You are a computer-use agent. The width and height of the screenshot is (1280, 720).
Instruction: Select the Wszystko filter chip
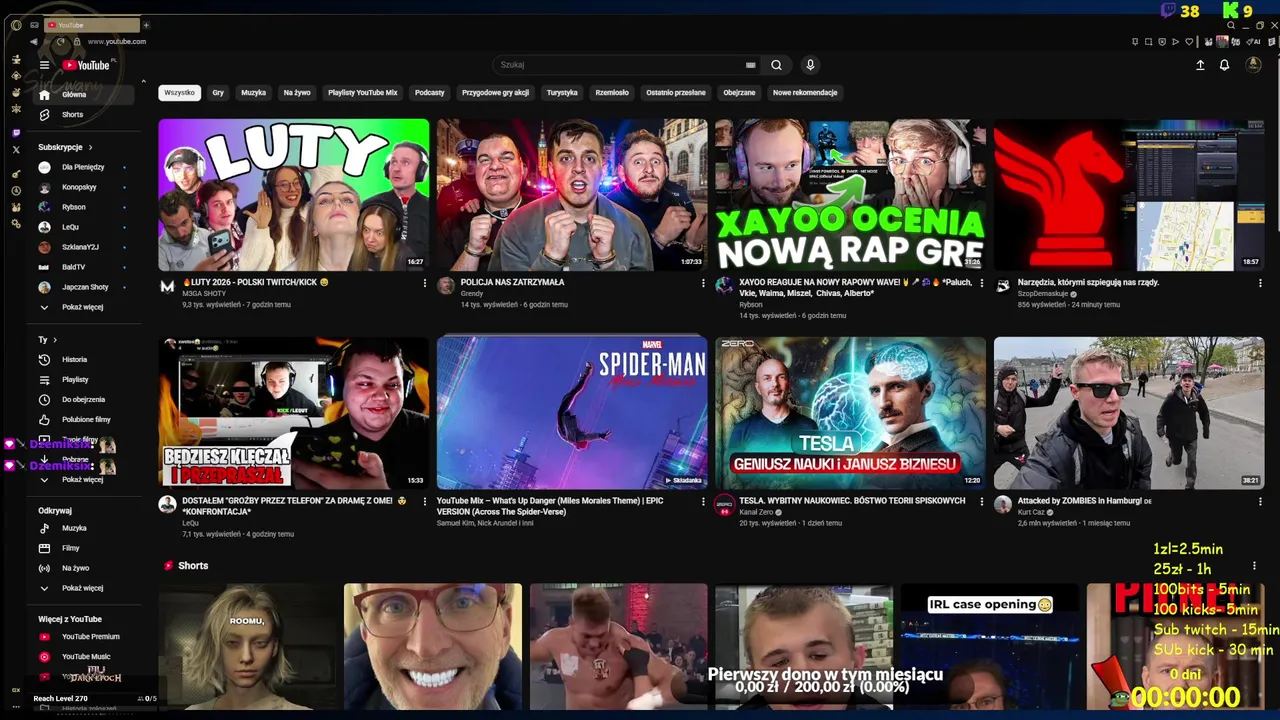(x=180, y=92)
